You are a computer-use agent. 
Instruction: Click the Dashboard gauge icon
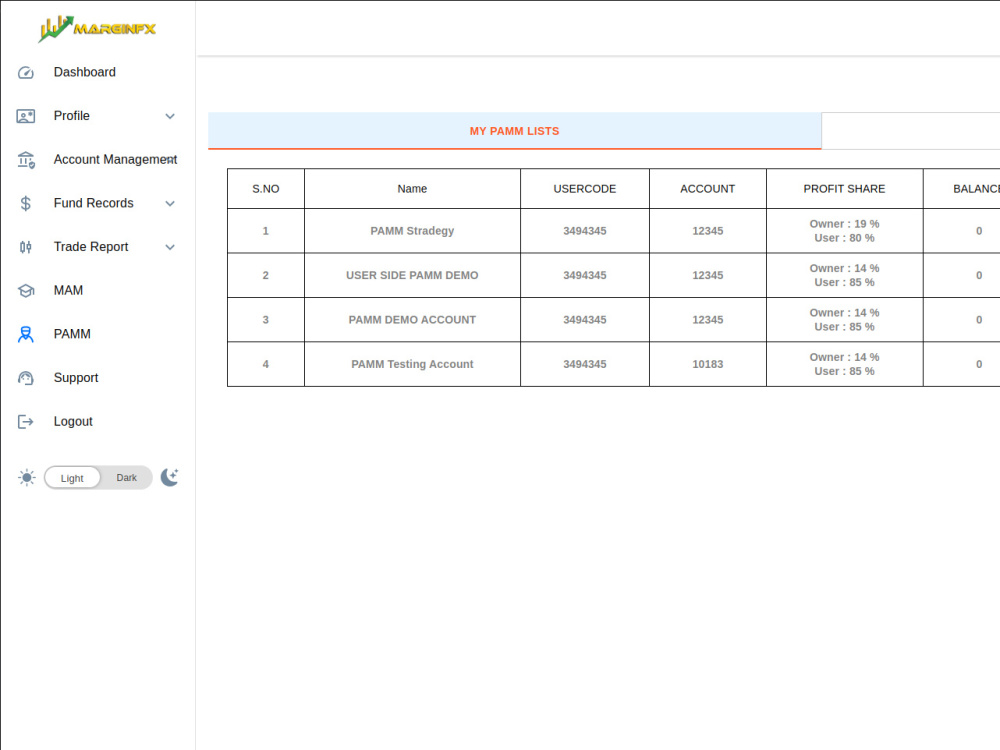[x=26, y=73]
